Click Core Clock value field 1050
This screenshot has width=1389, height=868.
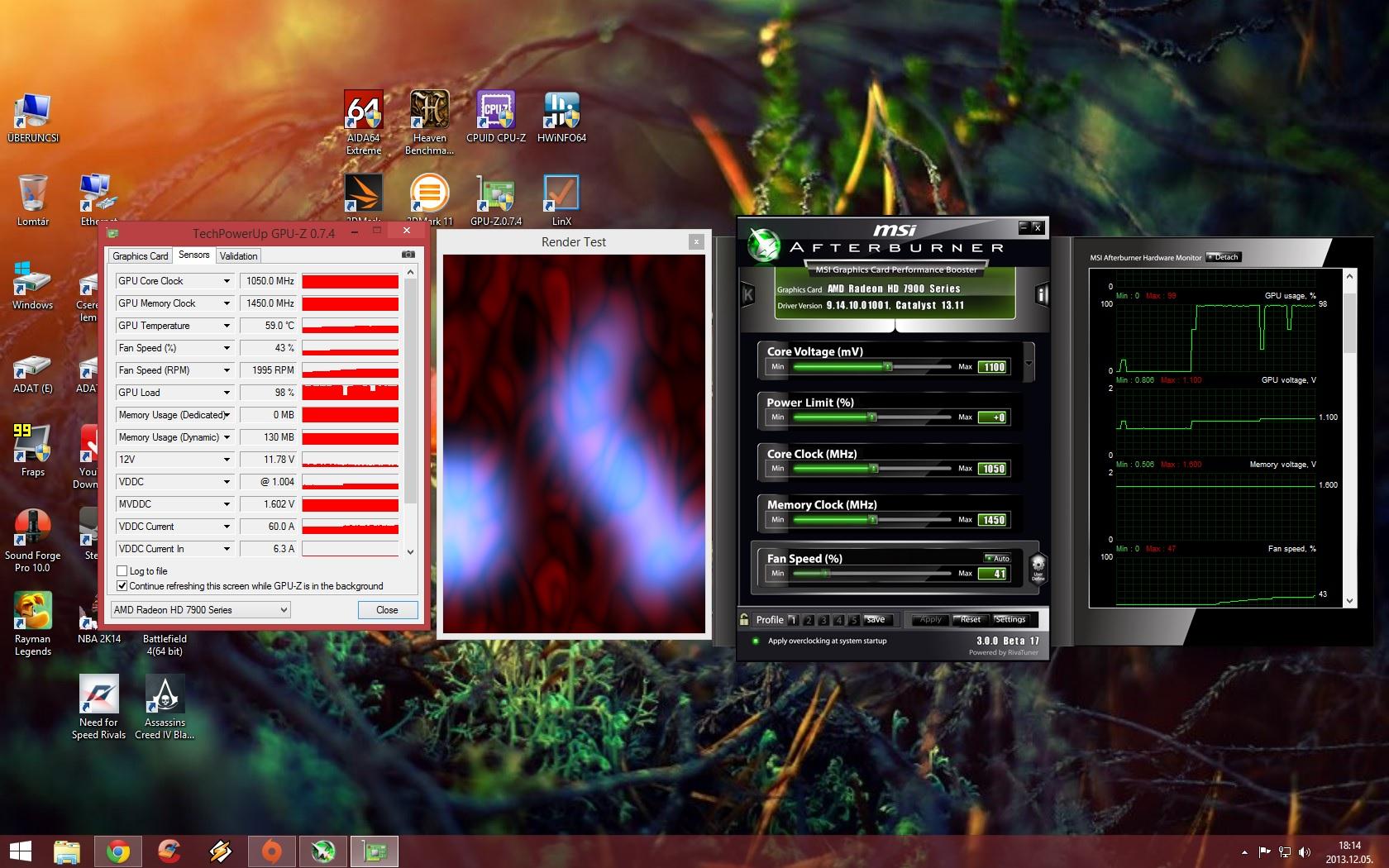(992, 469)
